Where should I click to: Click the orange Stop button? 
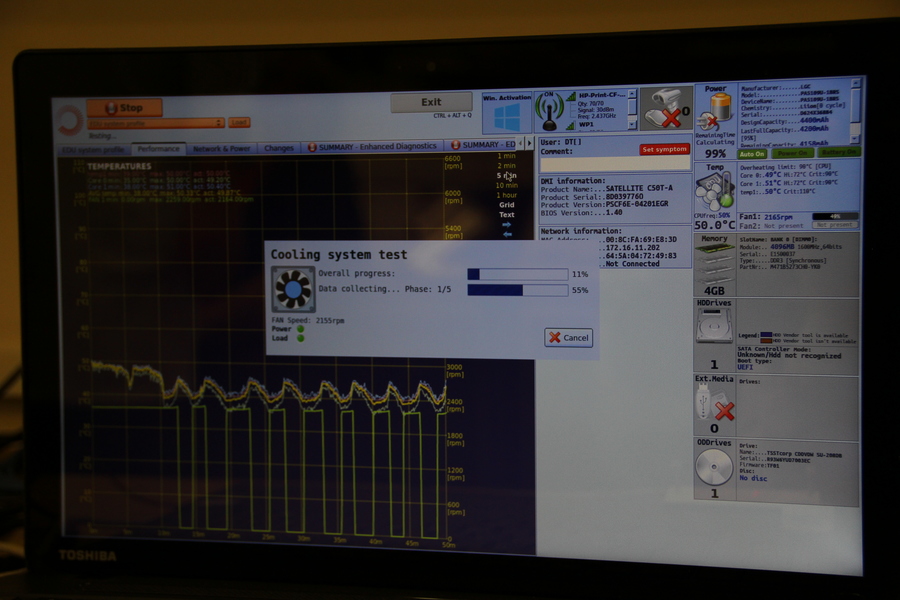click(125, 107)
